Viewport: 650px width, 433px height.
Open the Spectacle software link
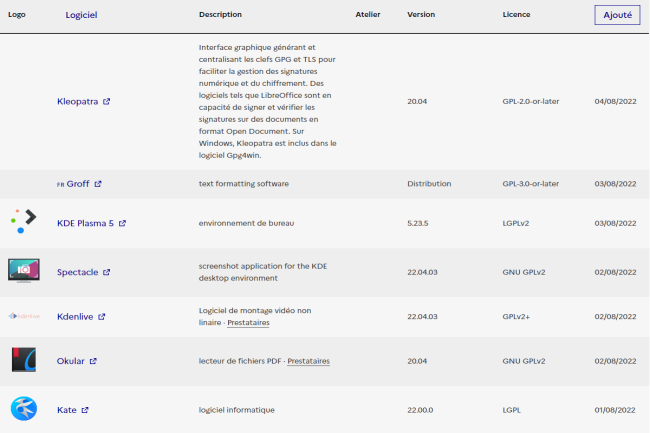click(78, 272)
